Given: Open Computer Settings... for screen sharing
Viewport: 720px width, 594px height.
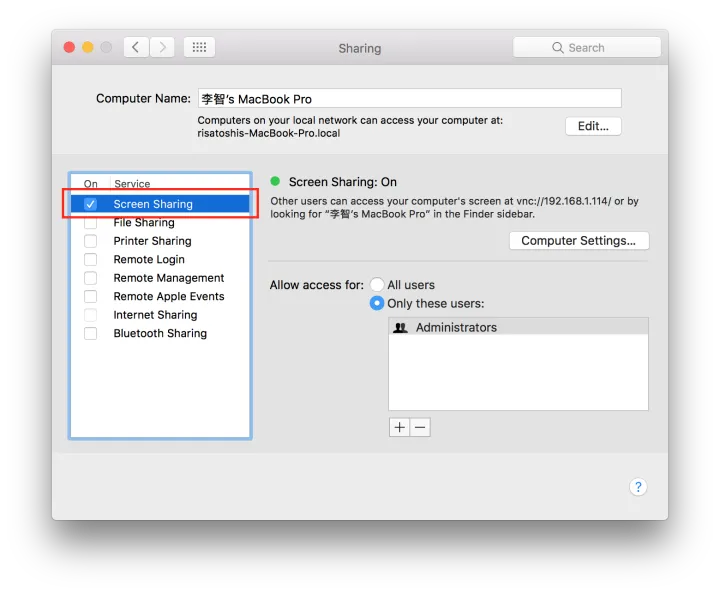Looking at the screenshot, I should 579,241.
